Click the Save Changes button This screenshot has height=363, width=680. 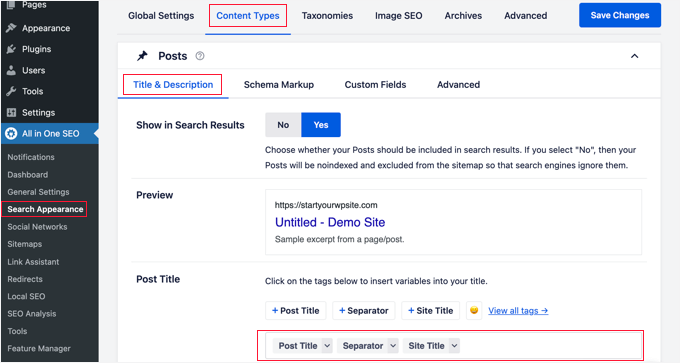click(x=620, y=15)
